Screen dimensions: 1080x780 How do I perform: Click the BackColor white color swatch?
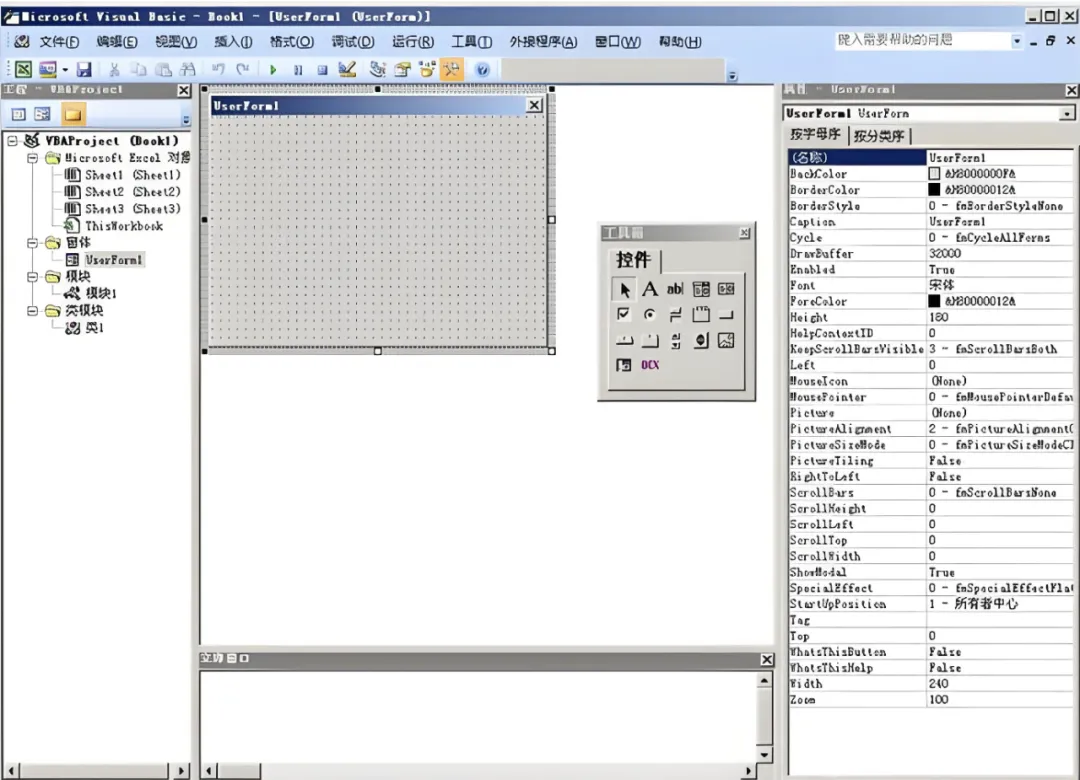pyautogui.click(x=934, y=174)
